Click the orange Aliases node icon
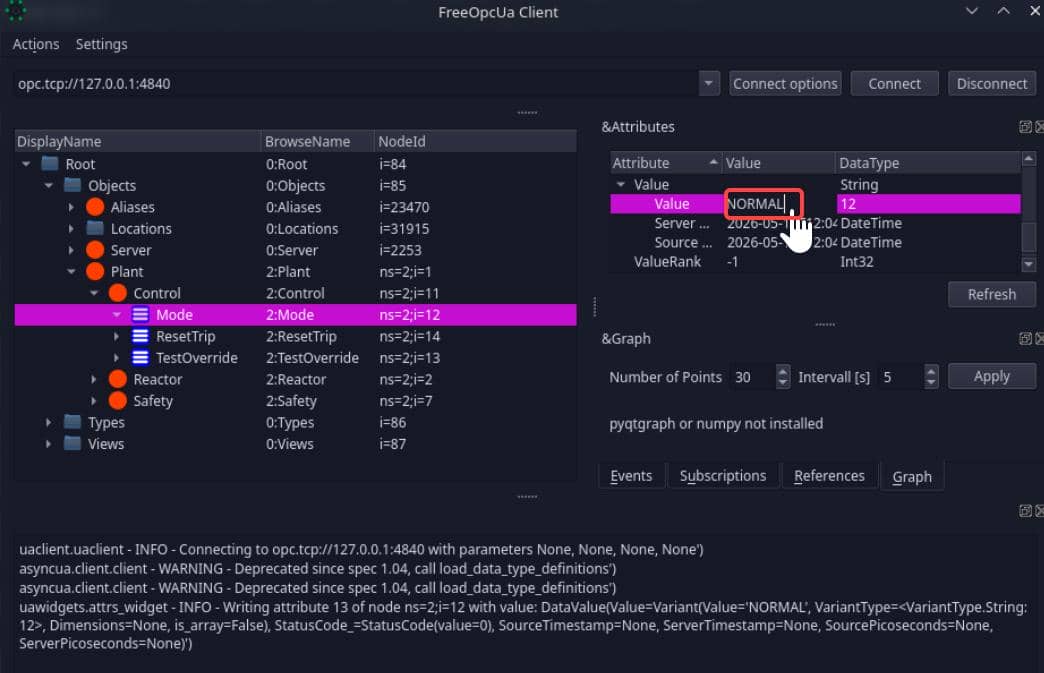 pos(95,207)
